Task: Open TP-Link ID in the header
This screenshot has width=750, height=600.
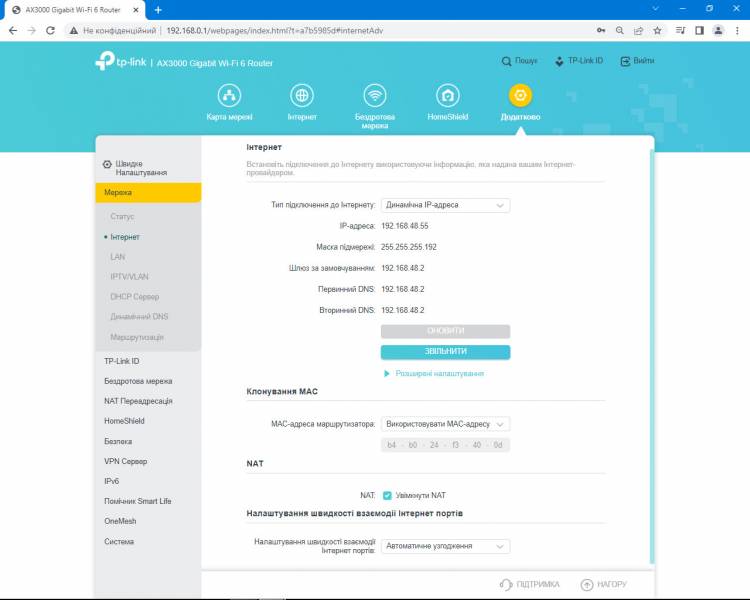Action: click(579, 61)
